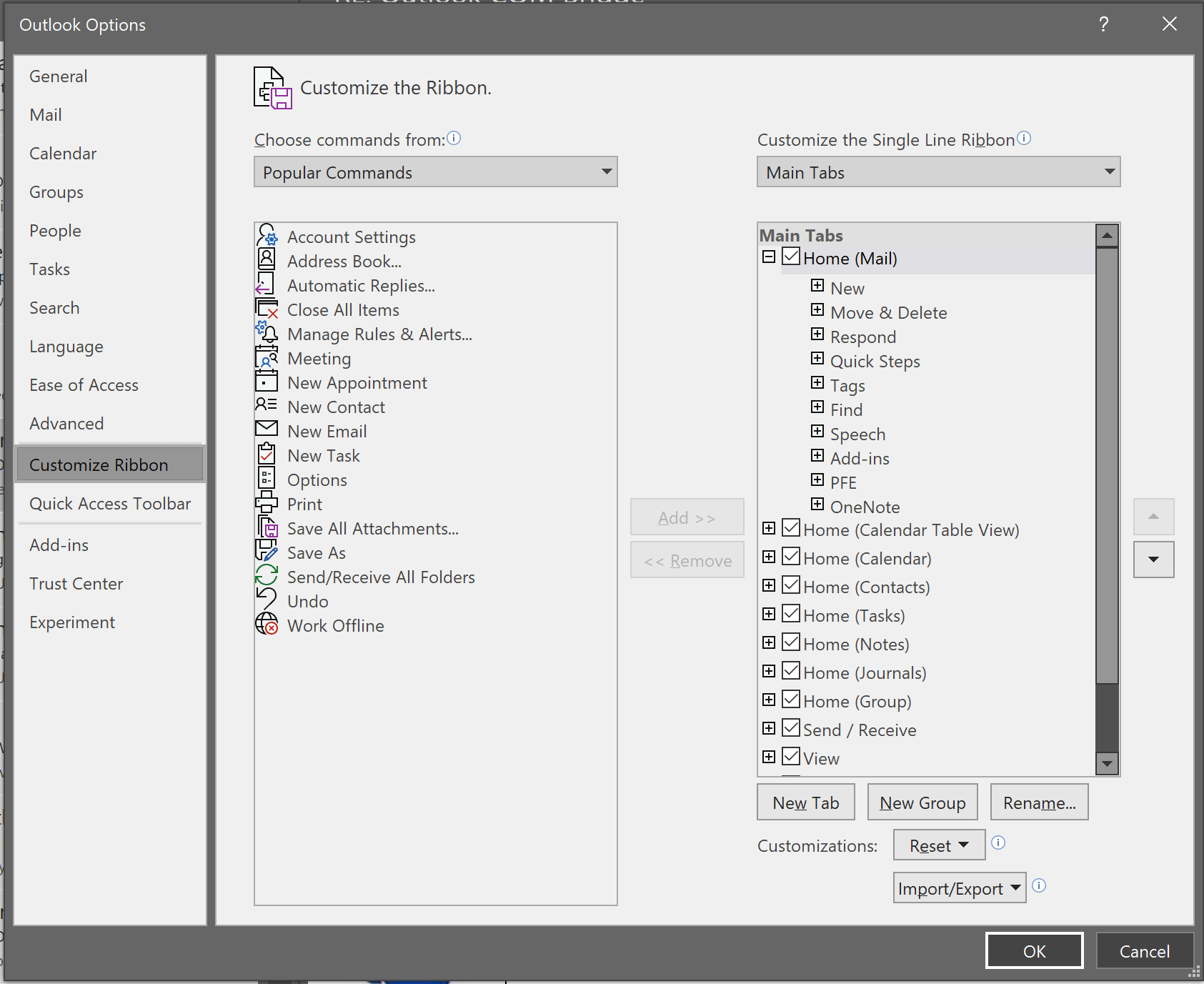
Task: Uncheck the Send / Receive tab checkbox
Action: click(x=790, y=727)
